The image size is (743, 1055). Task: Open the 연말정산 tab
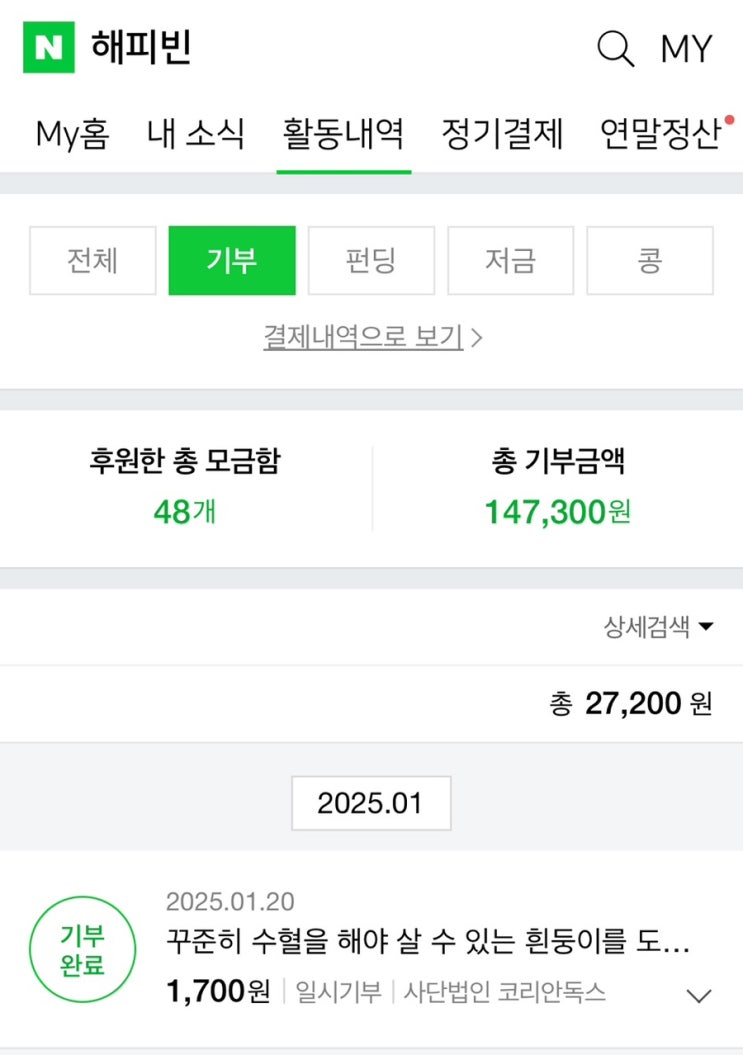click(660, 134)
